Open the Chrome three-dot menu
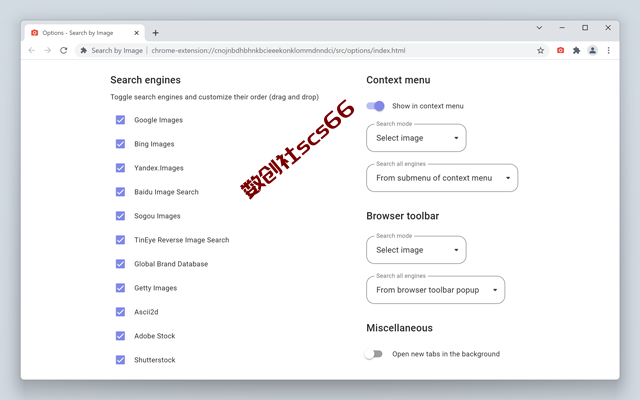This screenshot has width=640, height=400. 608,50
